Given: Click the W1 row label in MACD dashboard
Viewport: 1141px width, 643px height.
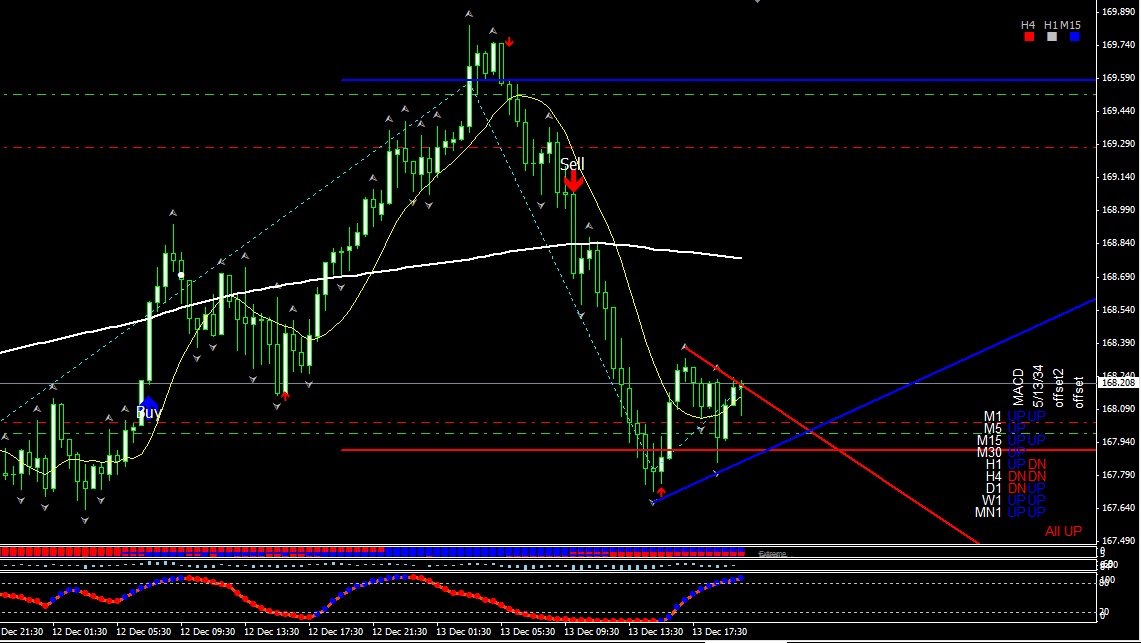Looking at the screenshot, I should (x=992, y=500).
